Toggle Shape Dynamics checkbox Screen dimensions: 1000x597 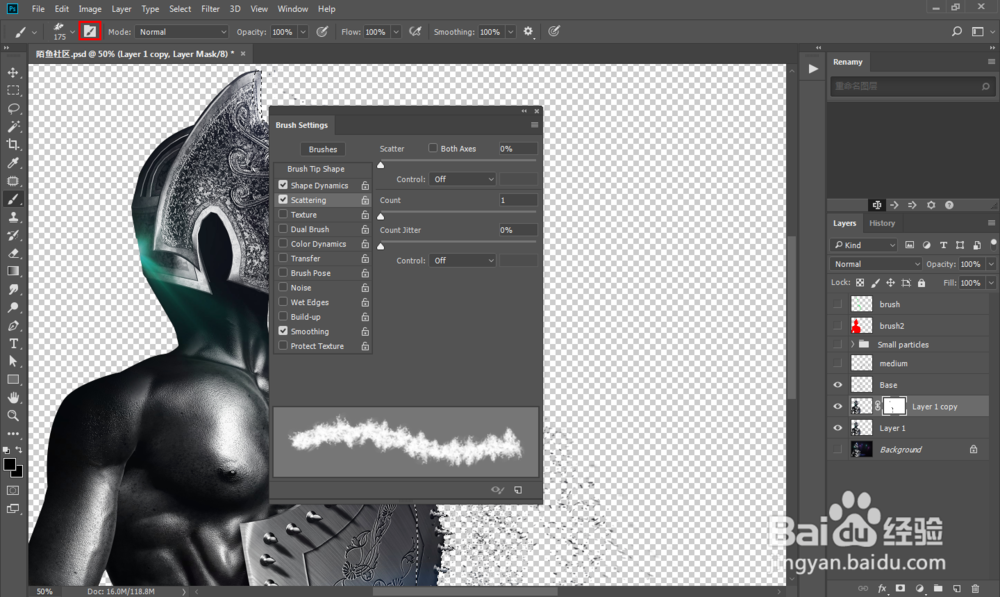coord(283,185)
